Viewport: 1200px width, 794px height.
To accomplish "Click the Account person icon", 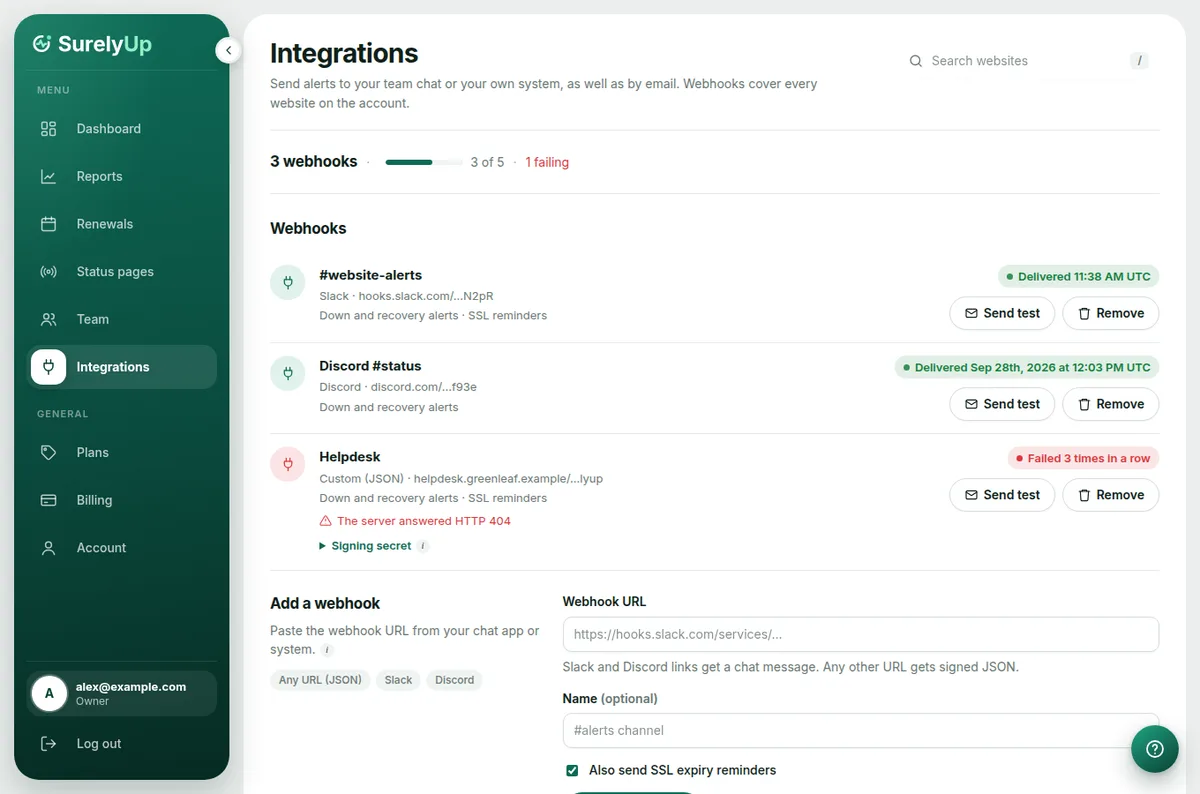I will tap(48, 548).
